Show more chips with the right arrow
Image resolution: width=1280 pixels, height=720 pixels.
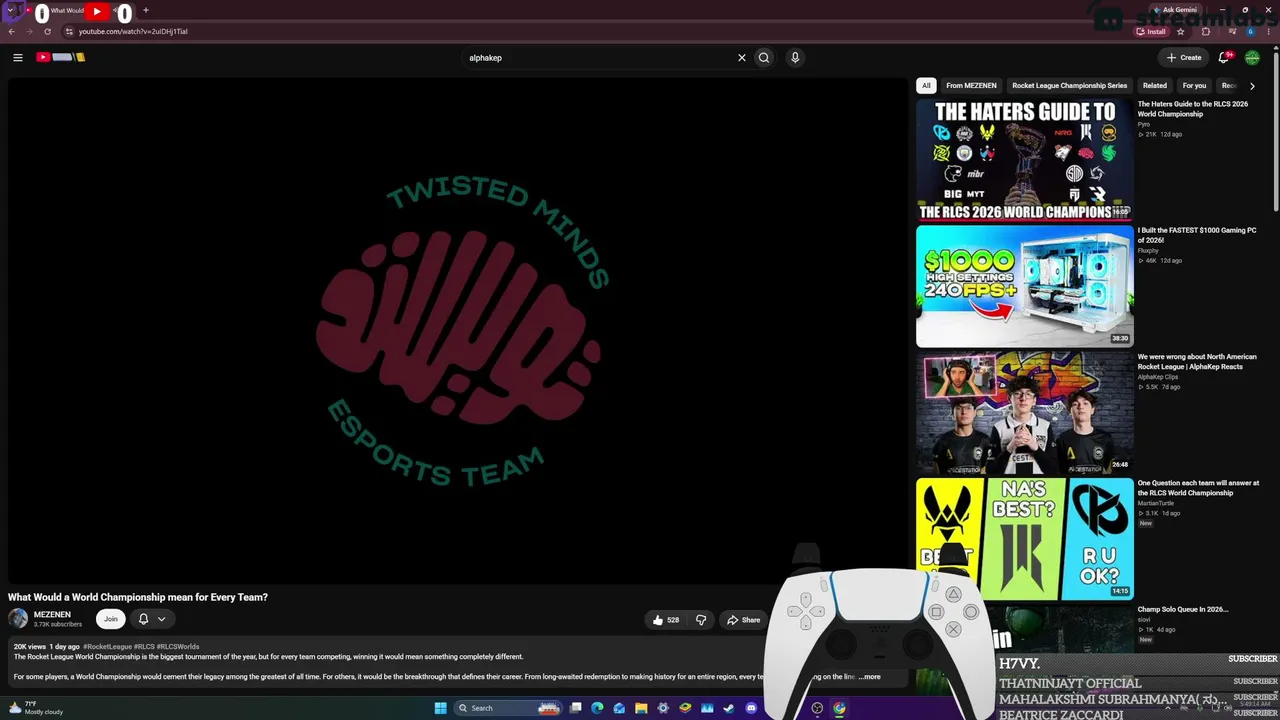point(1252,86)
